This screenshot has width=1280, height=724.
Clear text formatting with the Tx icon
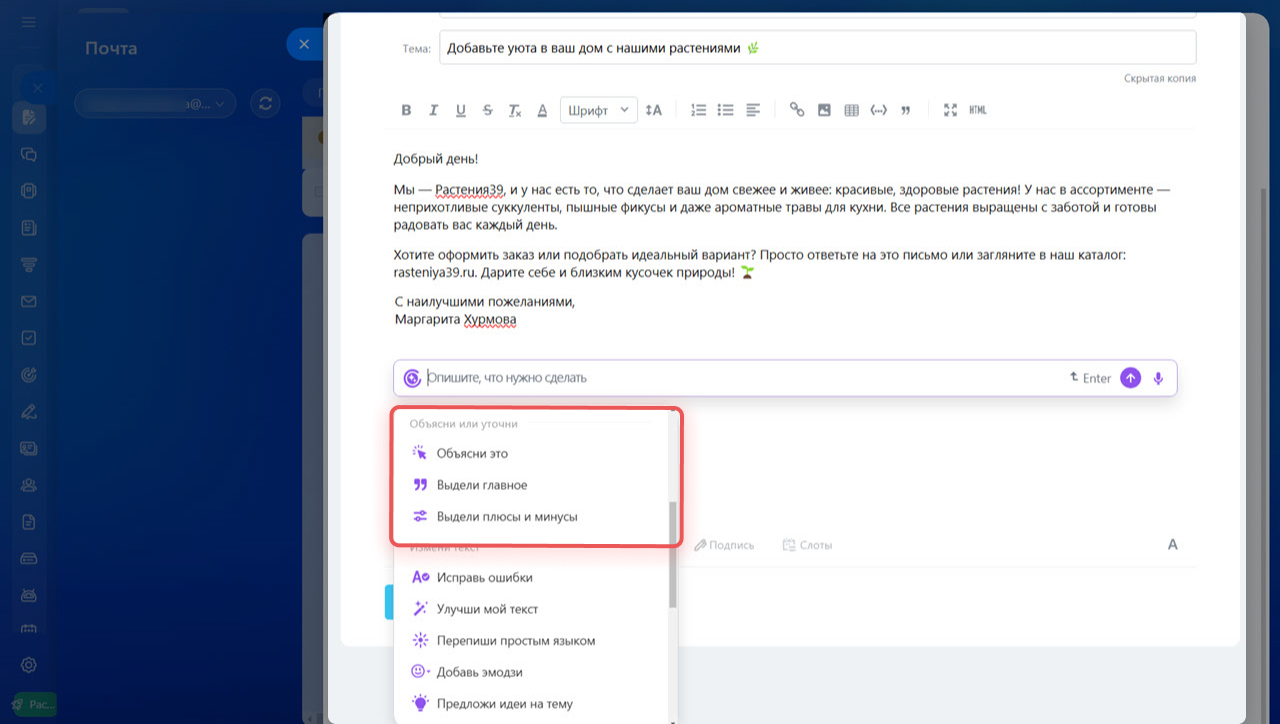[514, 110]
